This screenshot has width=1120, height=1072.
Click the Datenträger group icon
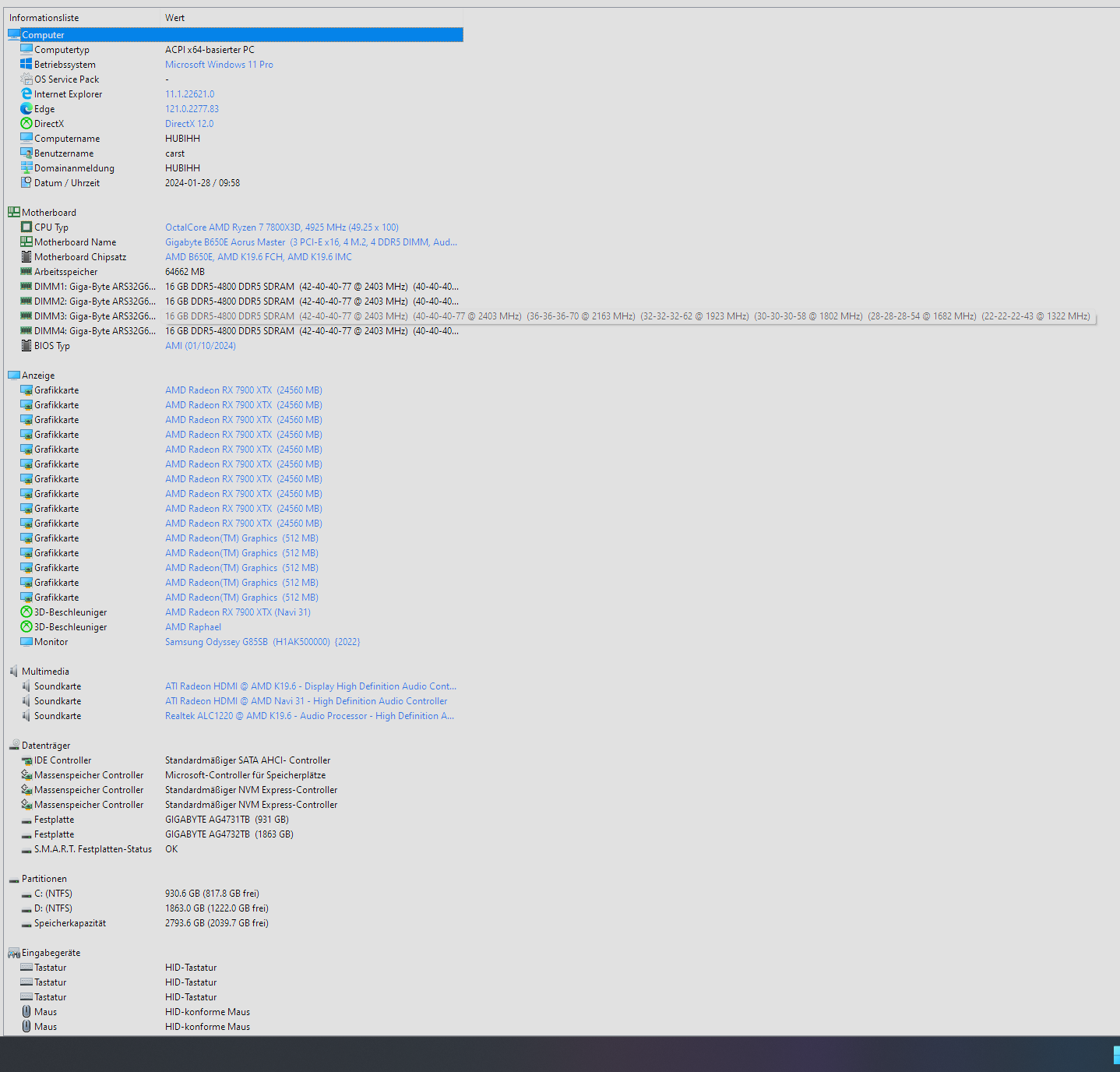click(14, 746)
